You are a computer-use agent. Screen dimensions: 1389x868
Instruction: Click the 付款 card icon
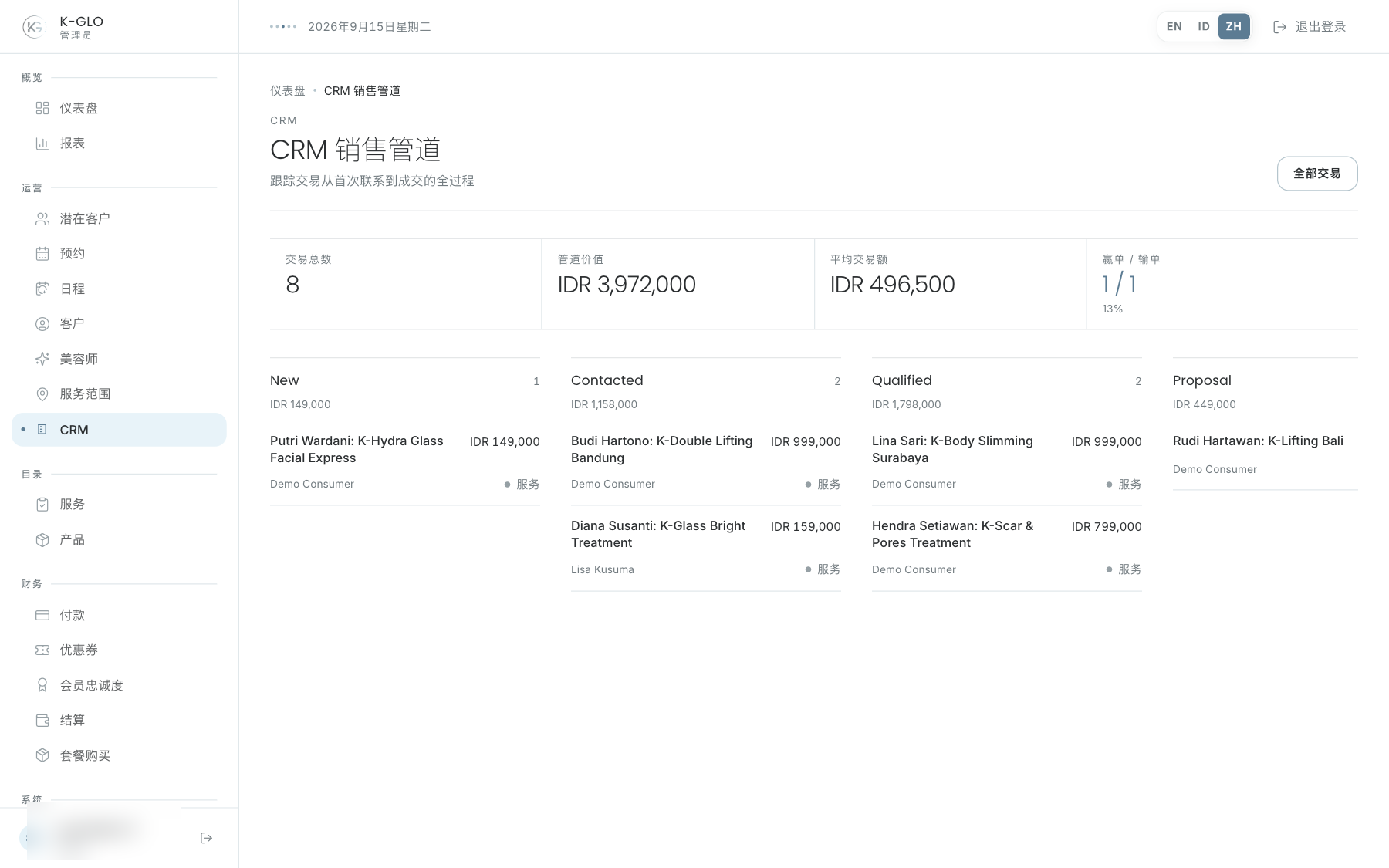tap(42, 615)
